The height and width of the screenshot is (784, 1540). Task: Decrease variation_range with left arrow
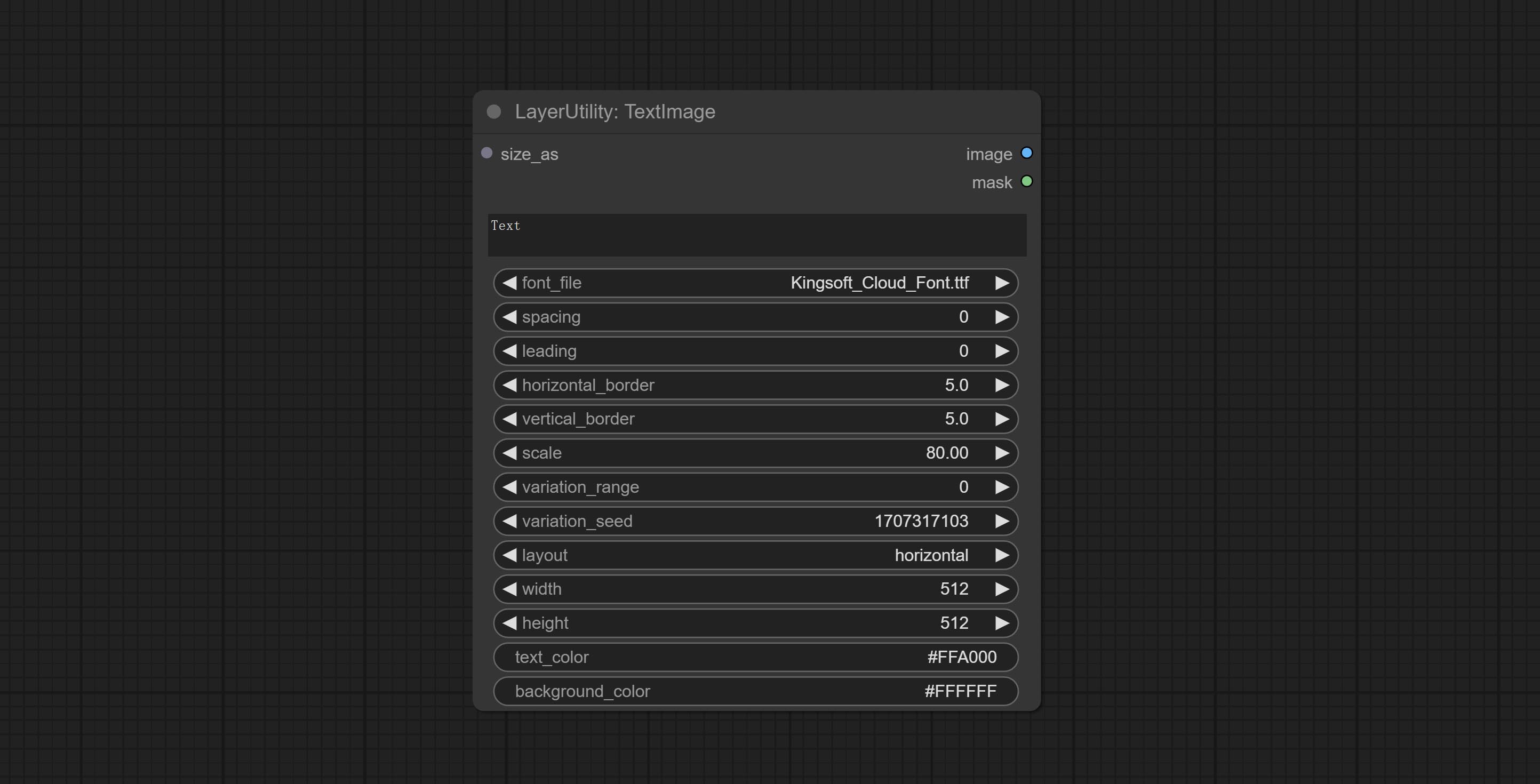pos(509,487)
